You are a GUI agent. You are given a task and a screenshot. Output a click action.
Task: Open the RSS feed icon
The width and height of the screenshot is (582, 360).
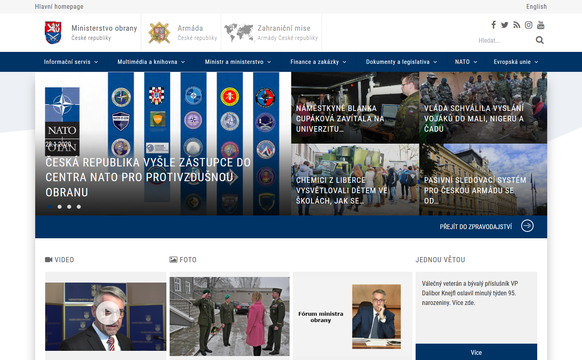coord(517,25)
